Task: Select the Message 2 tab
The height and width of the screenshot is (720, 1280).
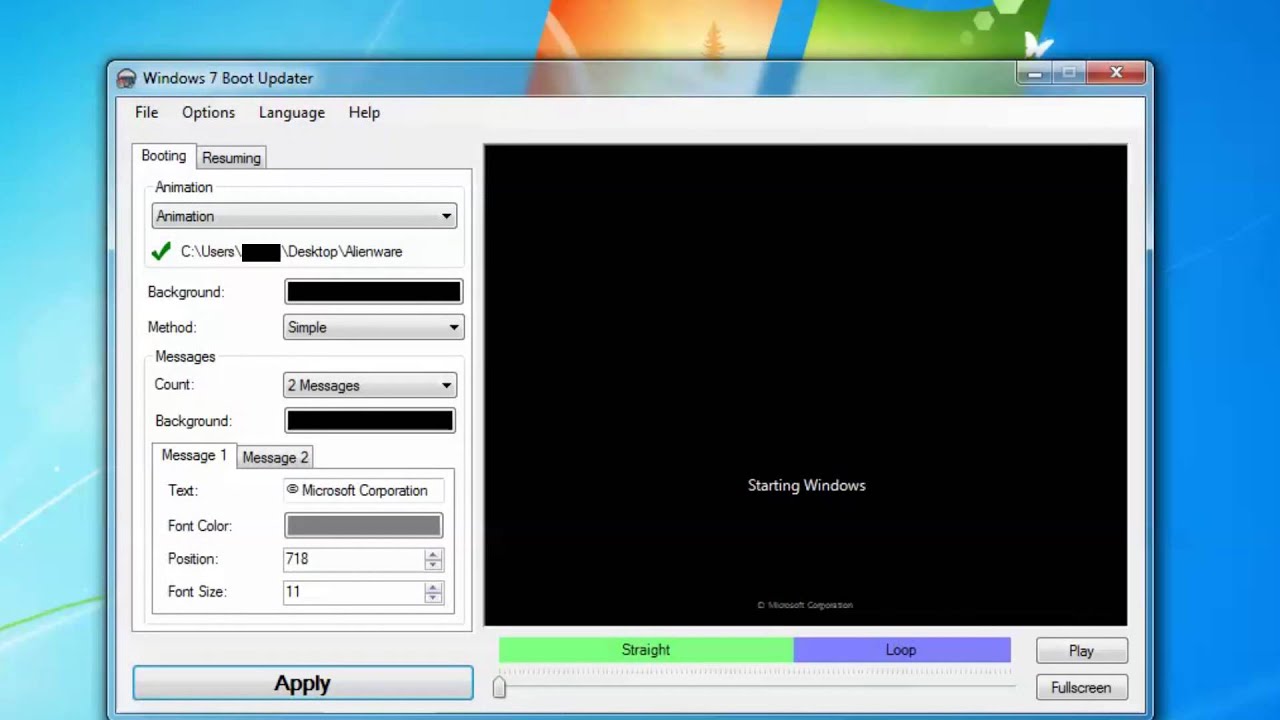Action: point(275,457)
